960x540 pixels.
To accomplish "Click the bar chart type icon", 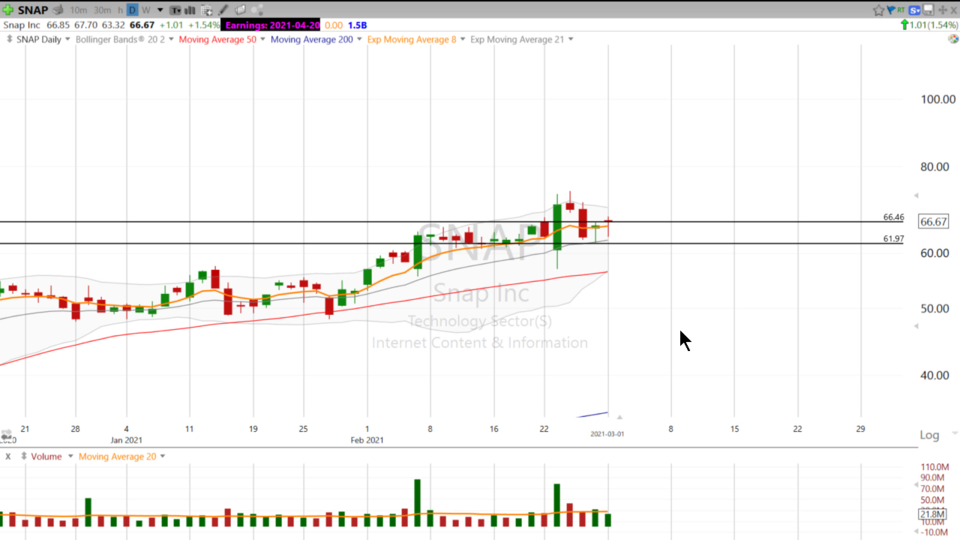I will [x=190, y=10].
